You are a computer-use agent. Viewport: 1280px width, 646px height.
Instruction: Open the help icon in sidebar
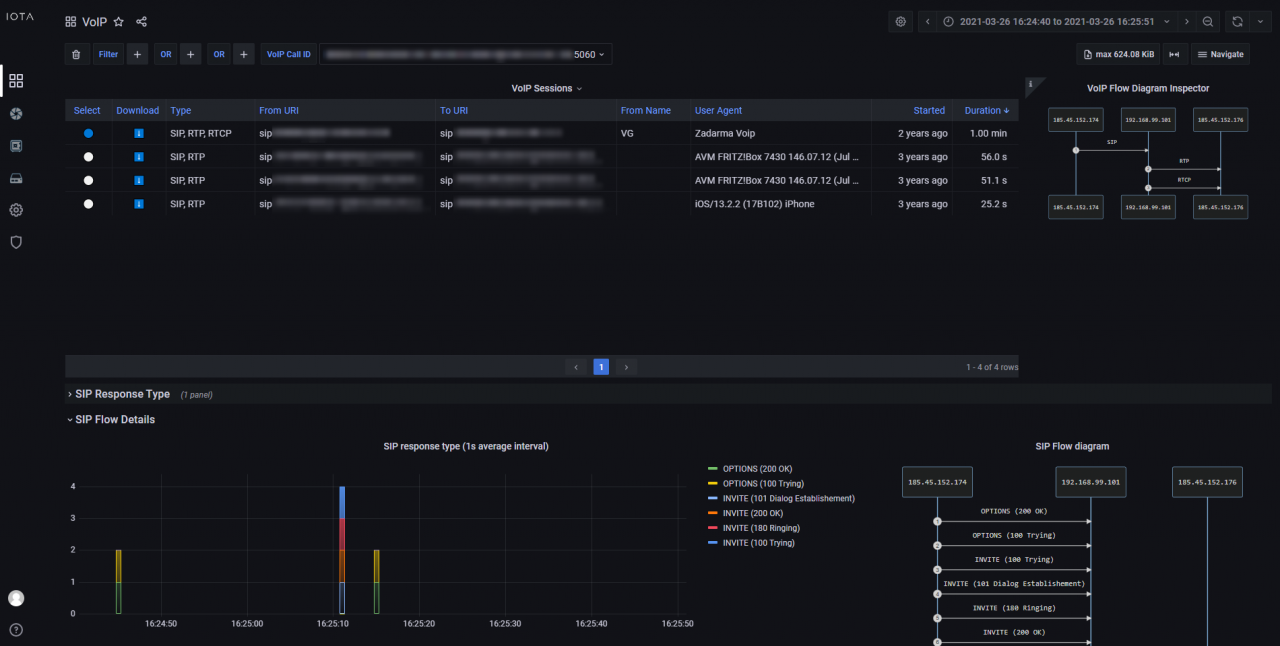coord(16,630)
